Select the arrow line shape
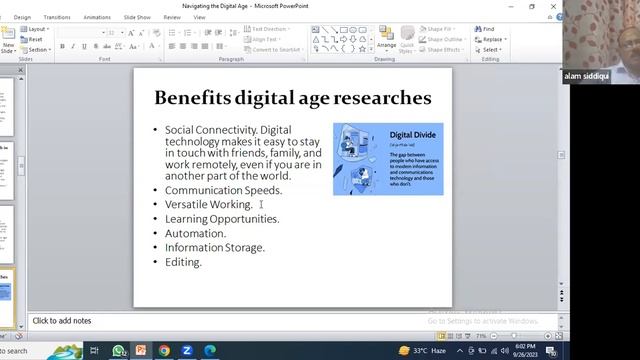 coord(334,30)
